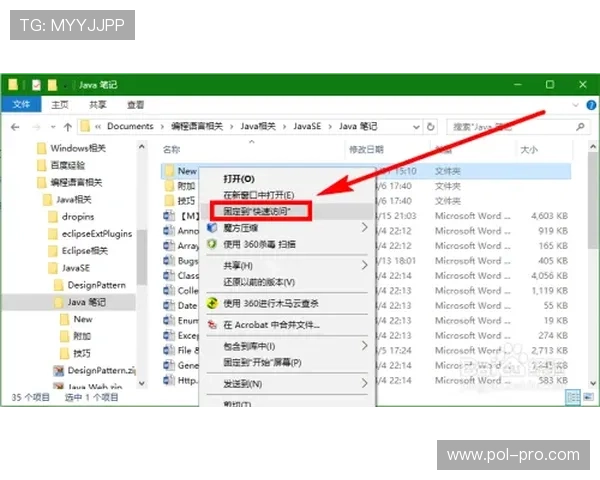Switch to details view icon
The width and height of the screenshot is (600, 480).
point(573,397)
